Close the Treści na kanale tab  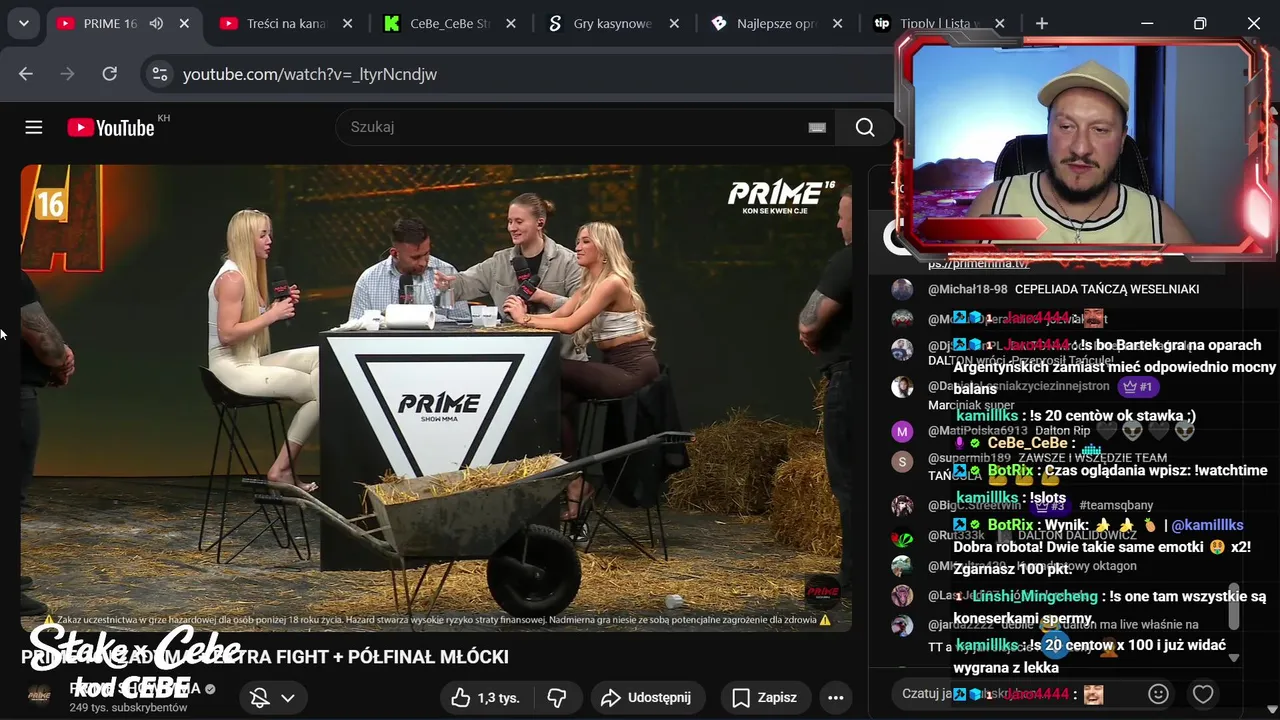pyautogui.click(x=347, y=23)
